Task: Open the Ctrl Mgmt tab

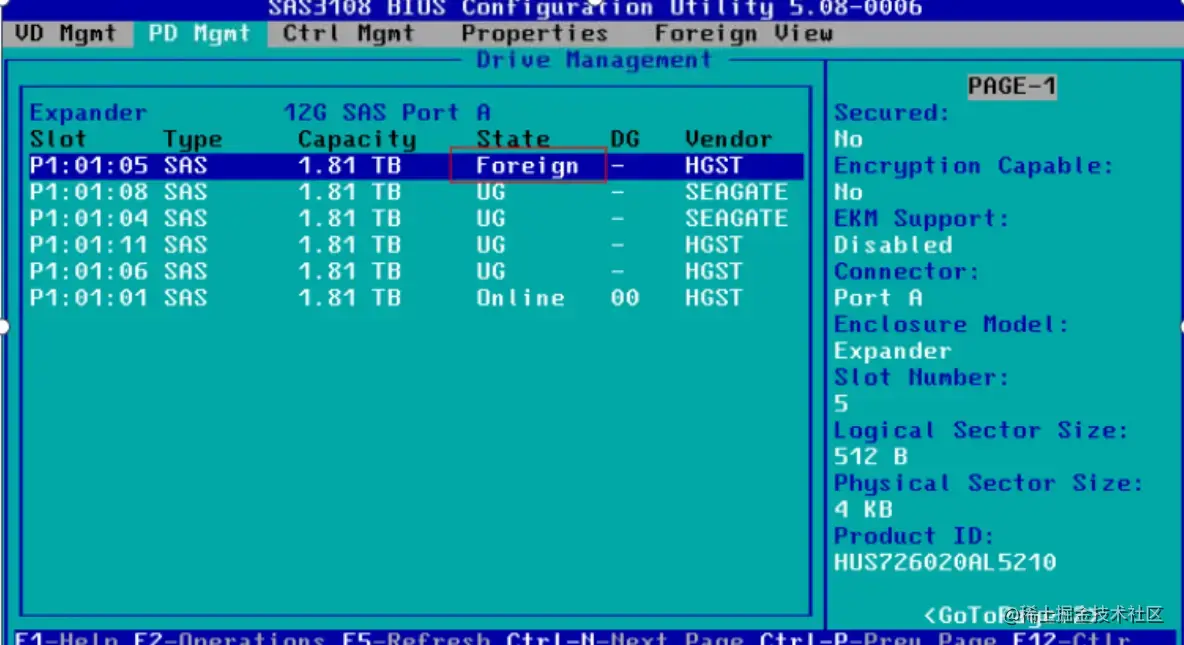Action: coord(348,34)
